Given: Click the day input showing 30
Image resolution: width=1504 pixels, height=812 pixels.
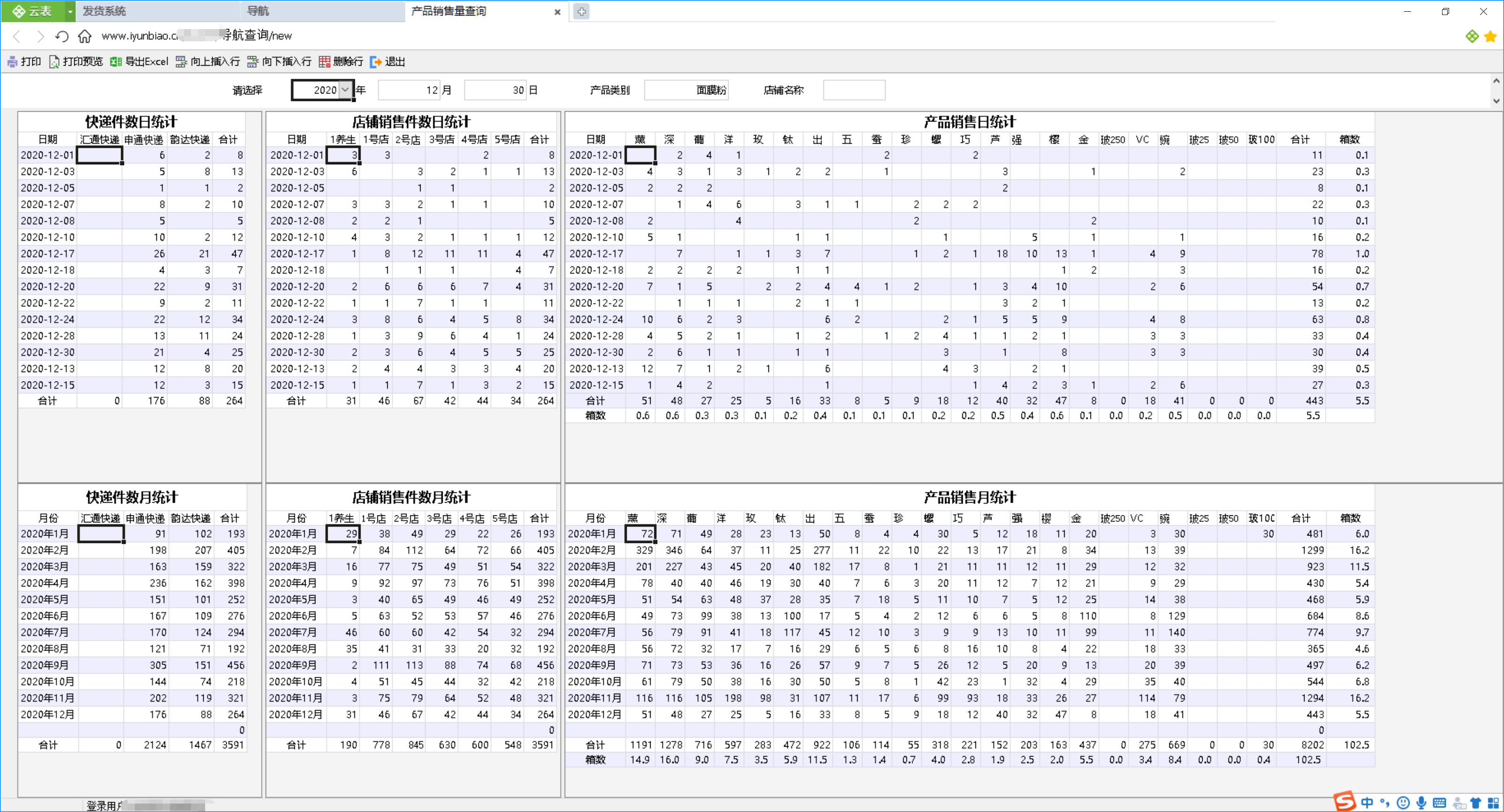Looking at the screenshot, I should [x=495, y=90].
